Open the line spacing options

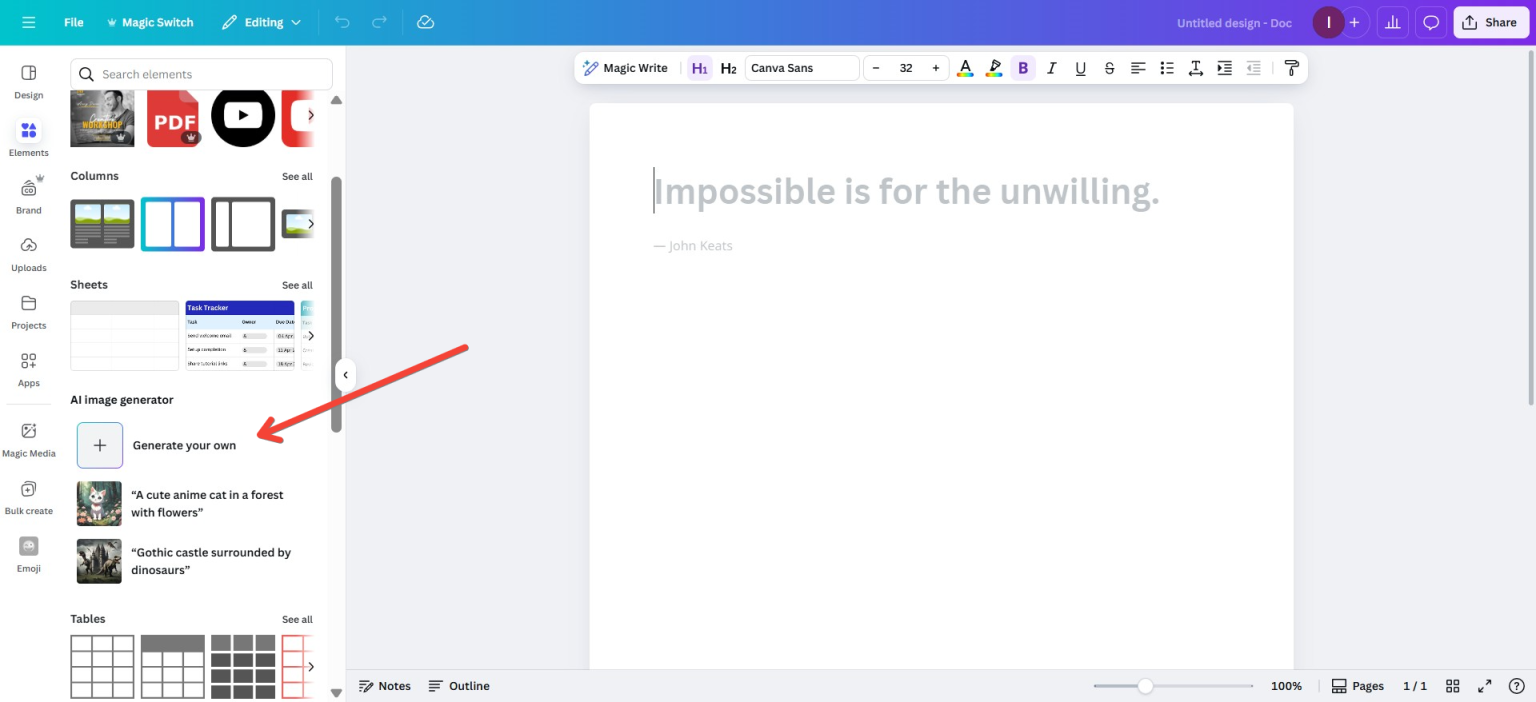(1195, 68)
